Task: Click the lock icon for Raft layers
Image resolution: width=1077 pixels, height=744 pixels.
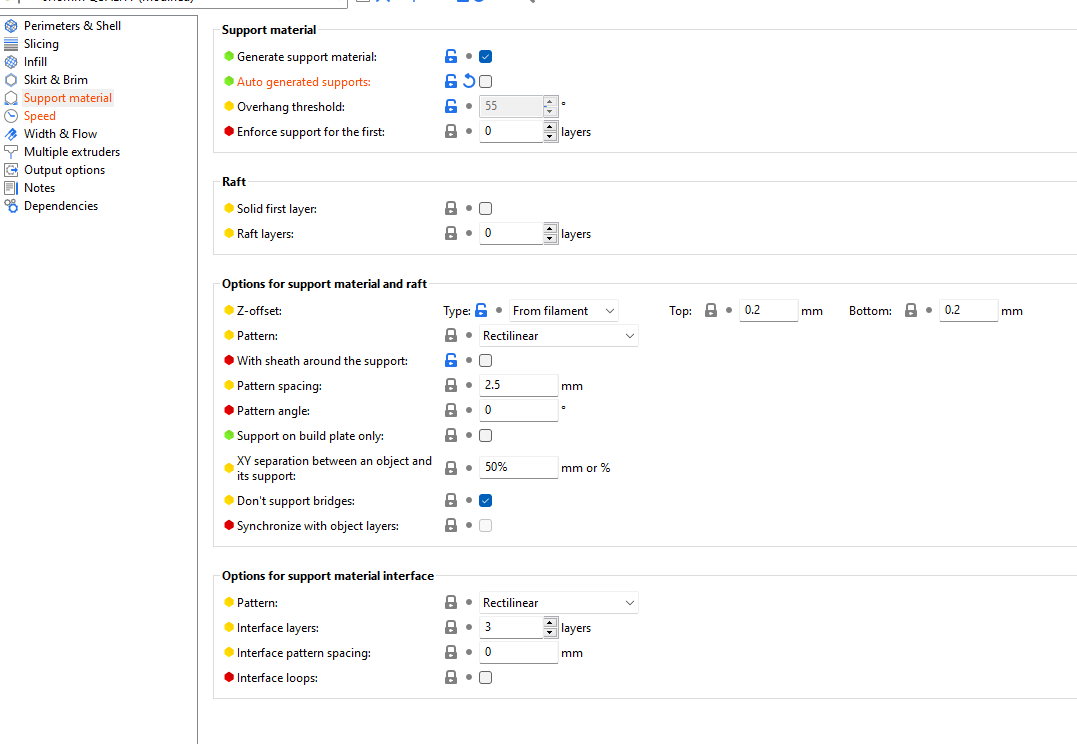Action: pos(451,234)
